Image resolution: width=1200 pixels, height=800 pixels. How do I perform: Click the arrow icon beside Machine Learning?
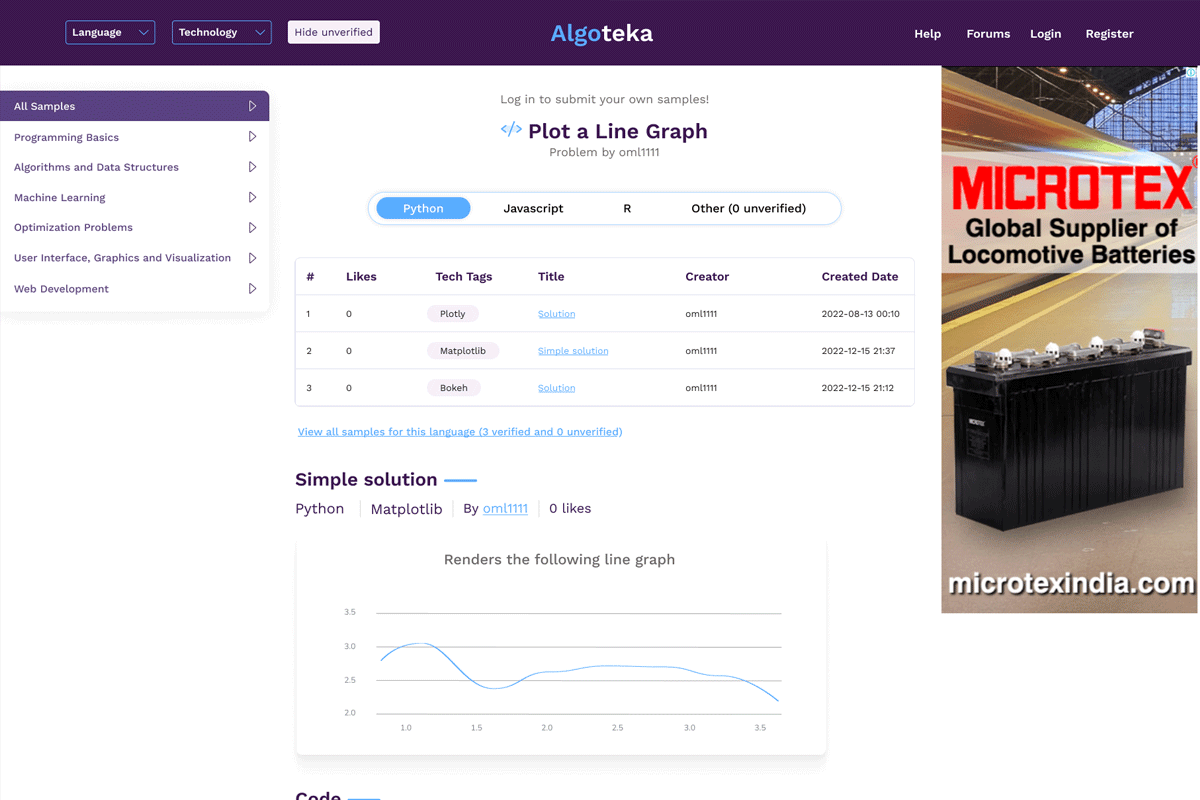pyautogui.click(x=253, y=198)
